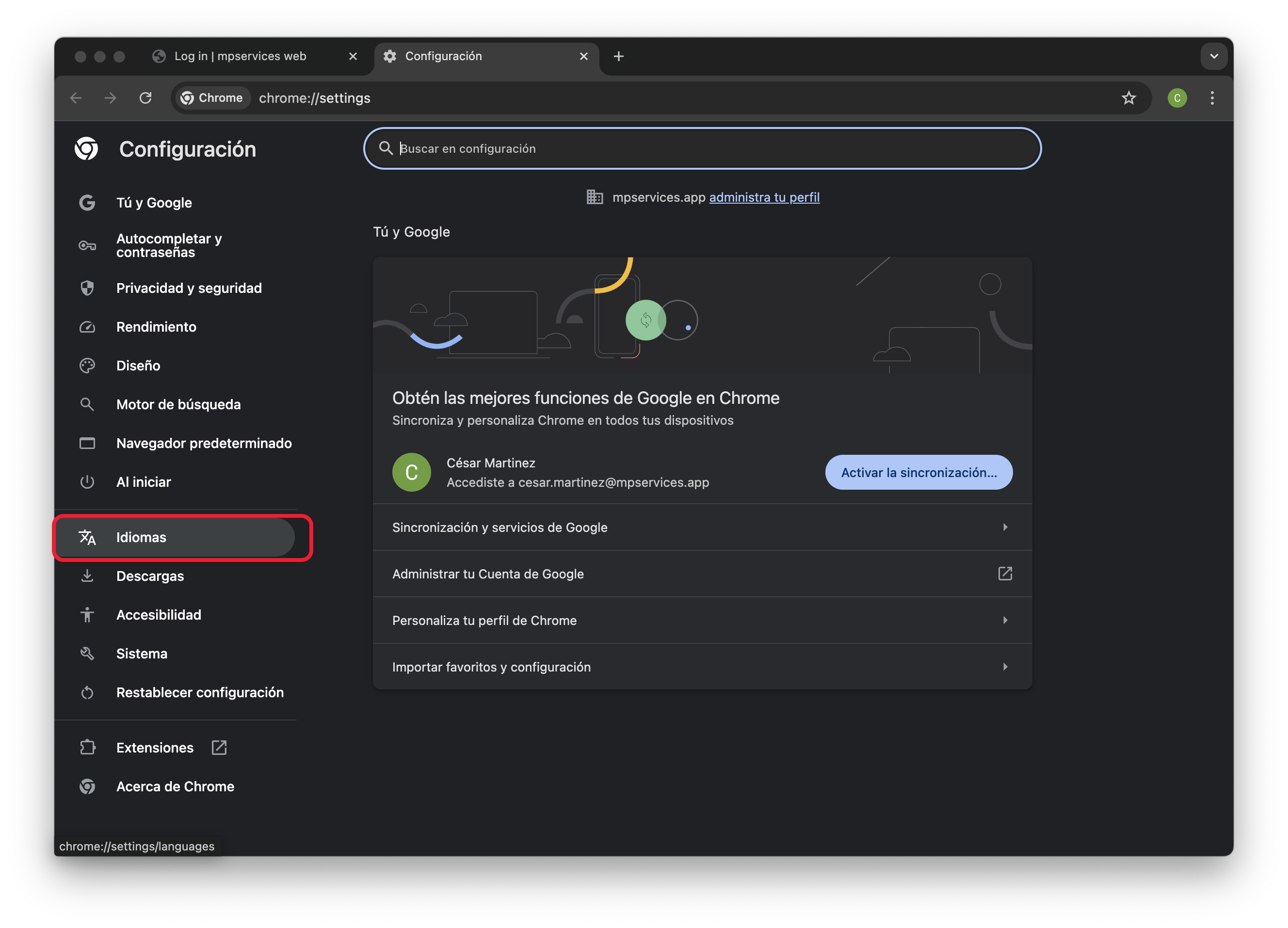Open external link icon for Cuenta de Google
Screen dimensions: 1288x928
1005,574
